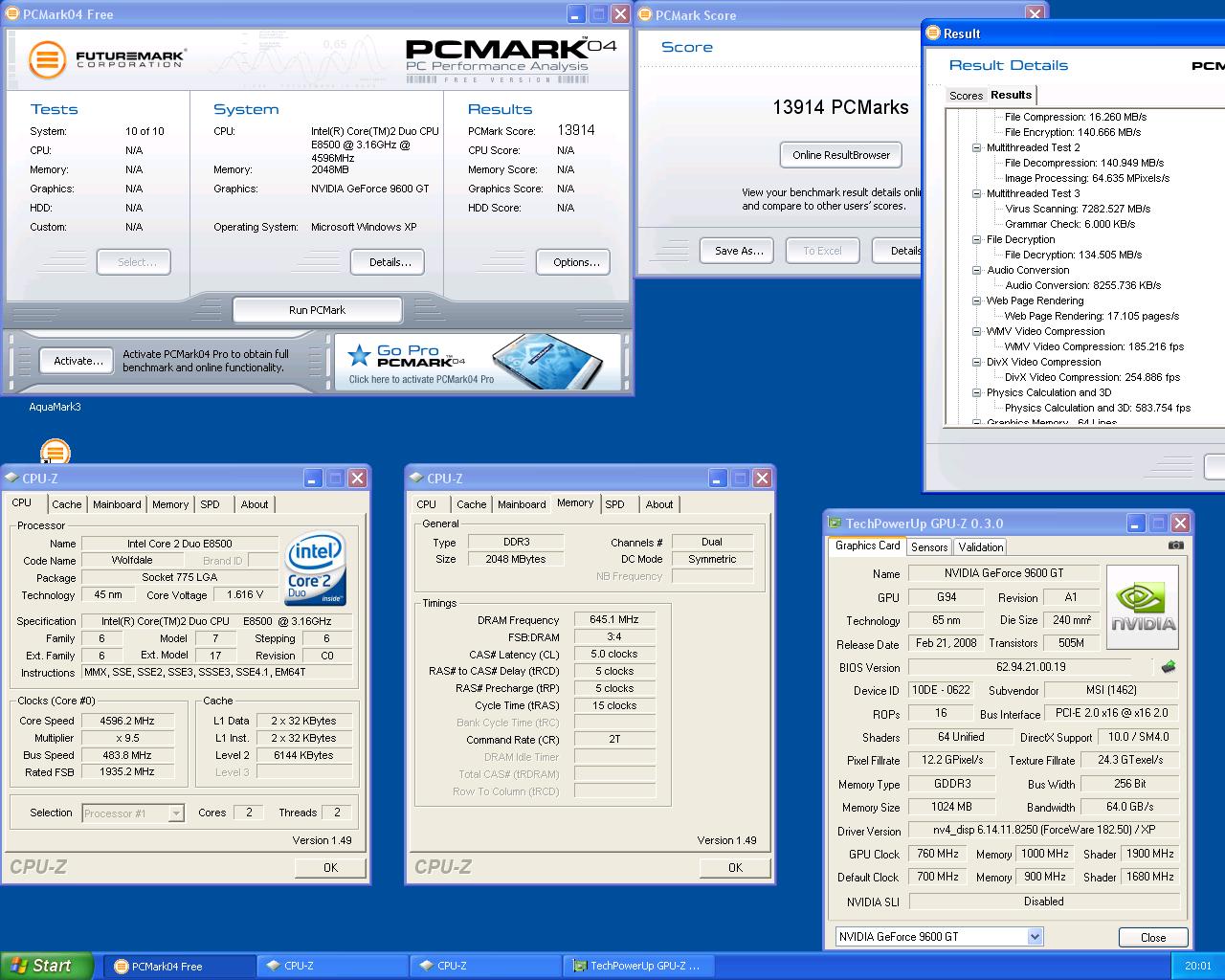Open About tab in CPU-Z memory window
1225x980 pixels.
tap(659, 504)
